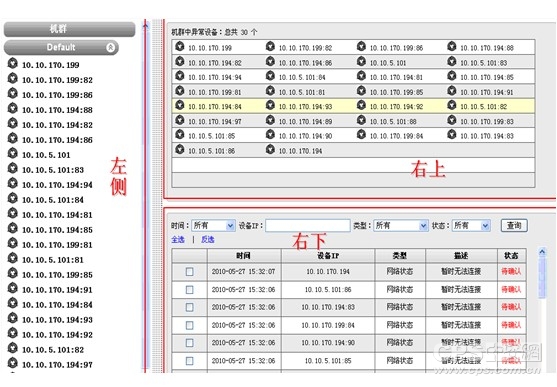
Task: Click the 设备IP input field
Action: 308,225
